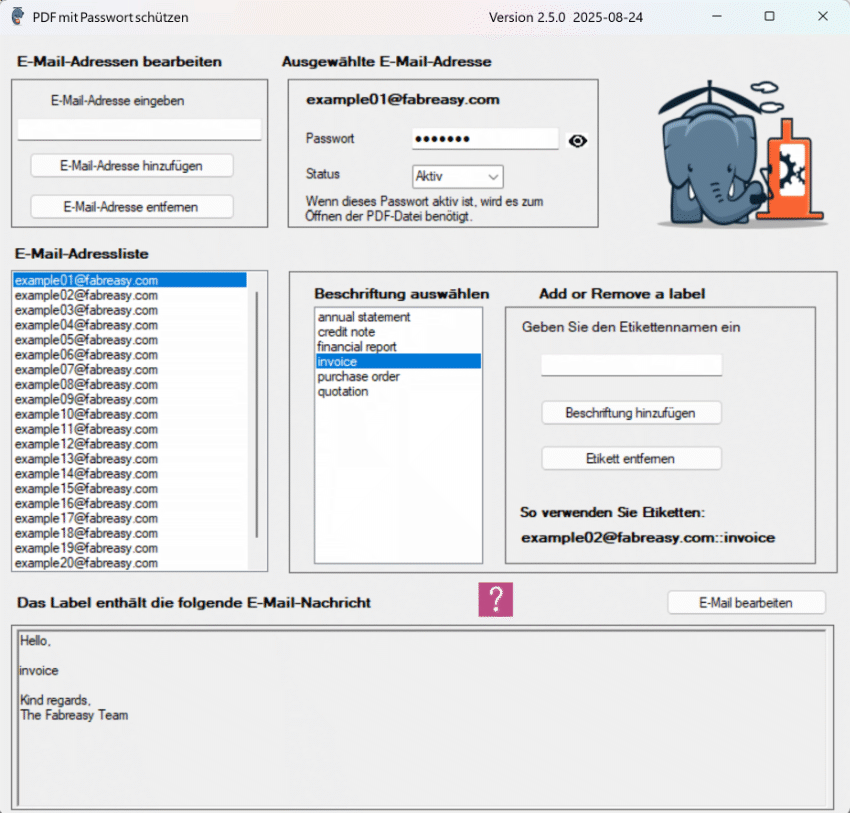Click inside the Passwort field

[x=484, y=139]
